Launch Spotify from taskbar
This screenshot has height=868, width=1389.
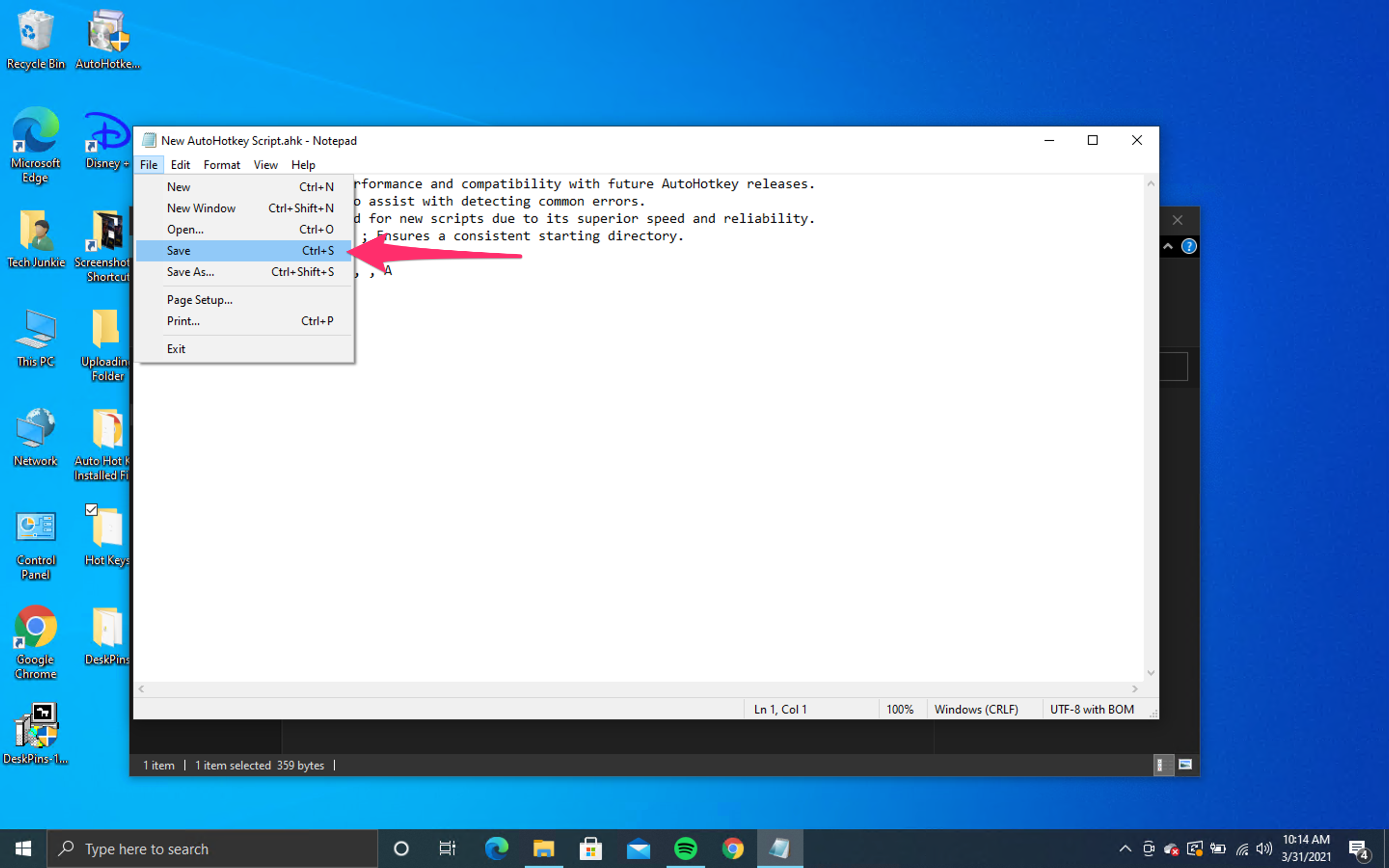click(x=687, y=848)
